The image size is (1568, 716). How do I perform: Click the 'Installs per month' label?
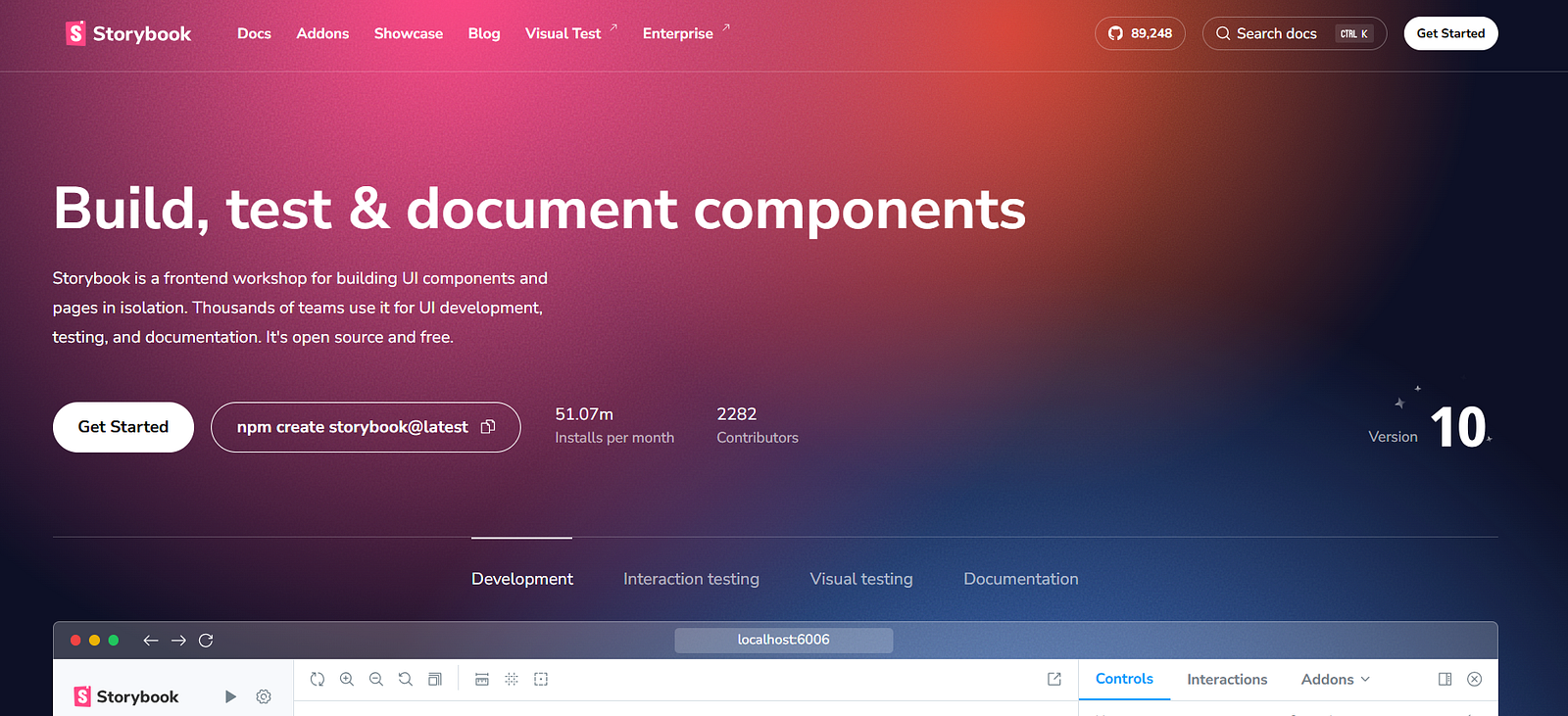click(614, 438)
